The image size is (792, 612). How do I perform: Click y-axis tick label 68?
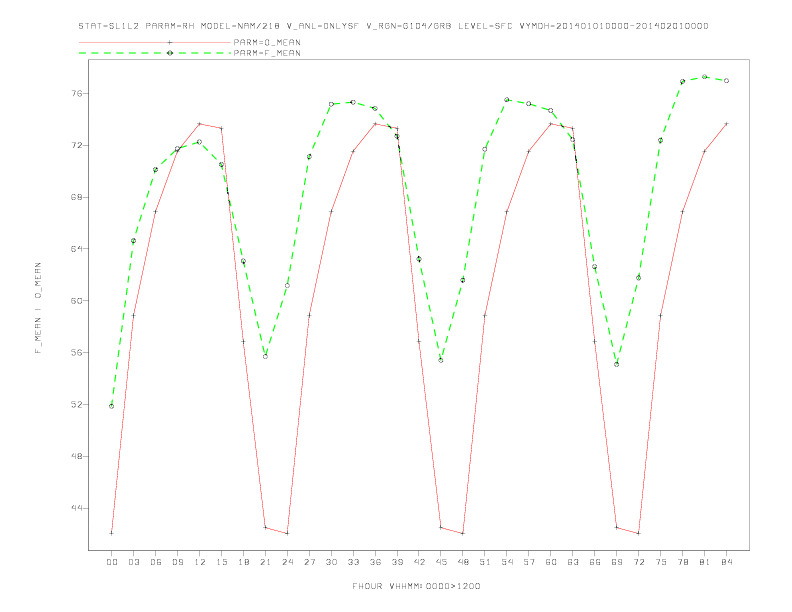[x=76, y=197]
